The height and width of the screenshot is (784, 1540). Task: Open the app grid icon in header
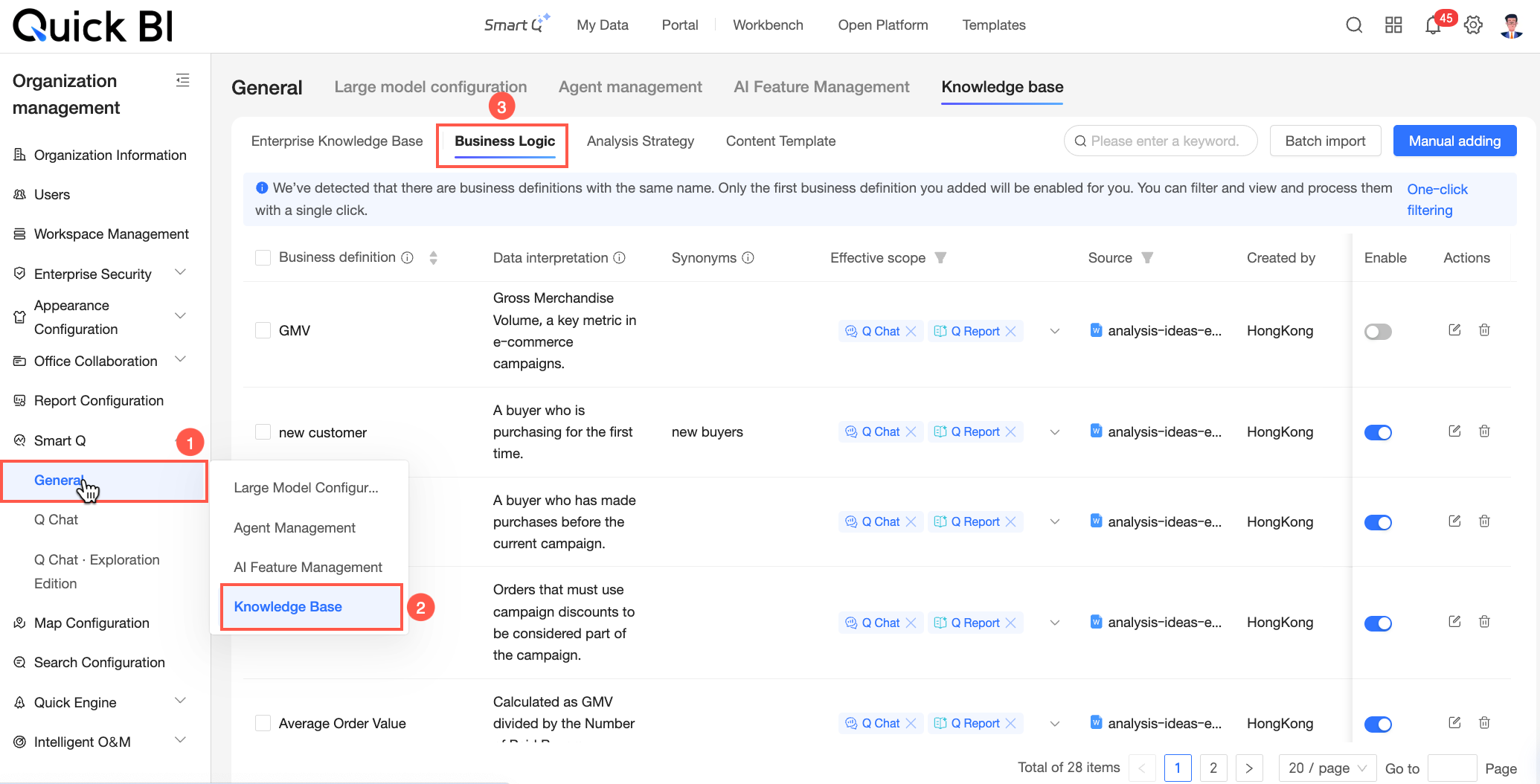point(1393,25)
